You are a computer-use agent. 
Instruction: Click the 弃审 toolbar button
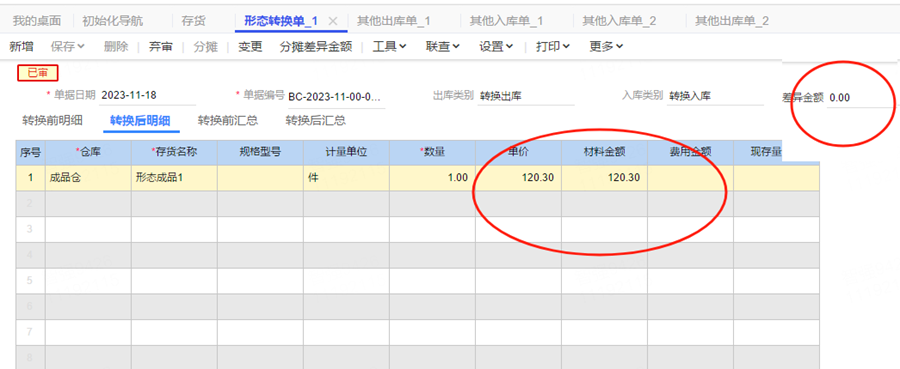click(x=161, y=47)
